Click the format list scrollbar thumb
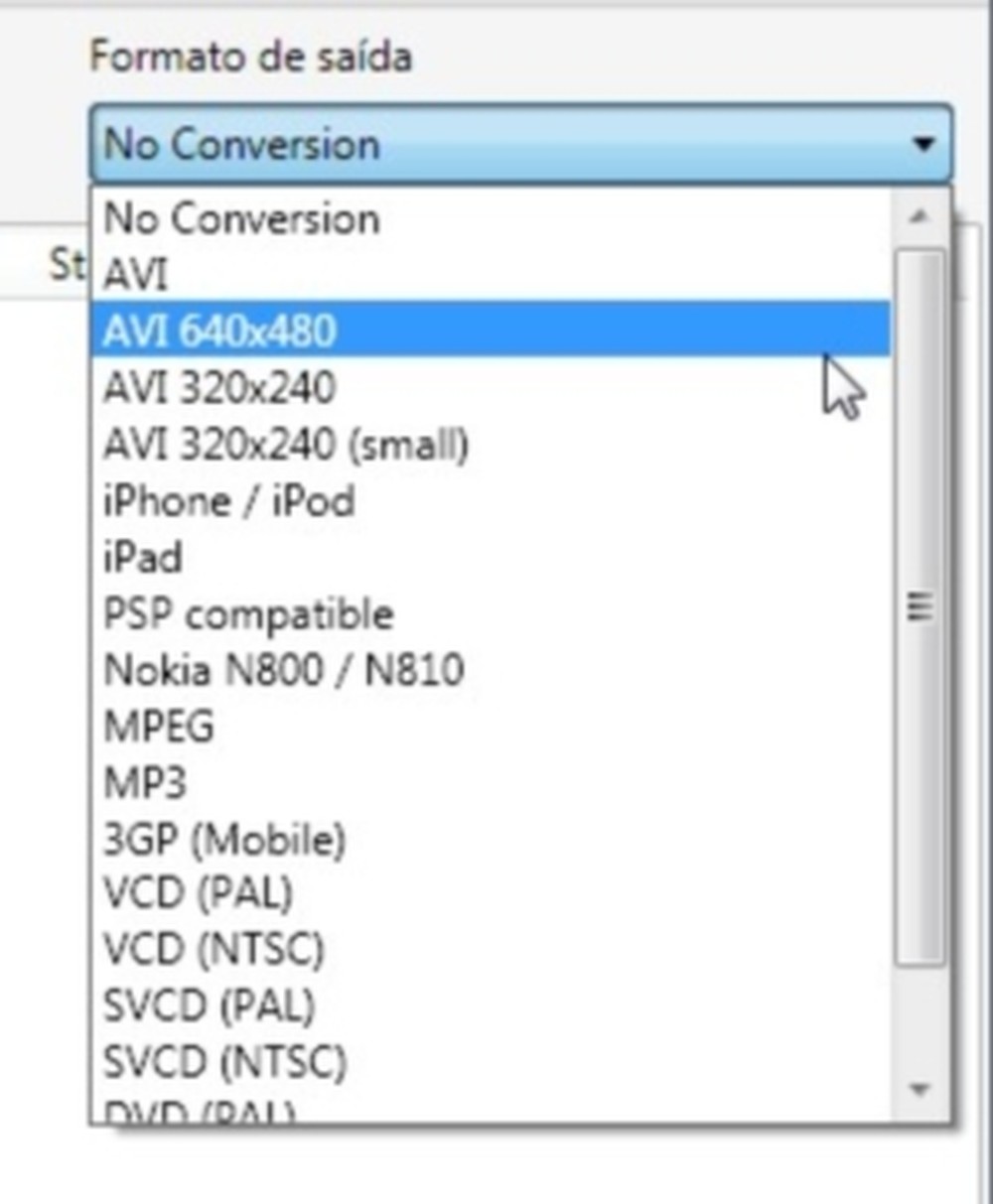993x1204 pixels. pyautogui.click(x=920, y=605)
